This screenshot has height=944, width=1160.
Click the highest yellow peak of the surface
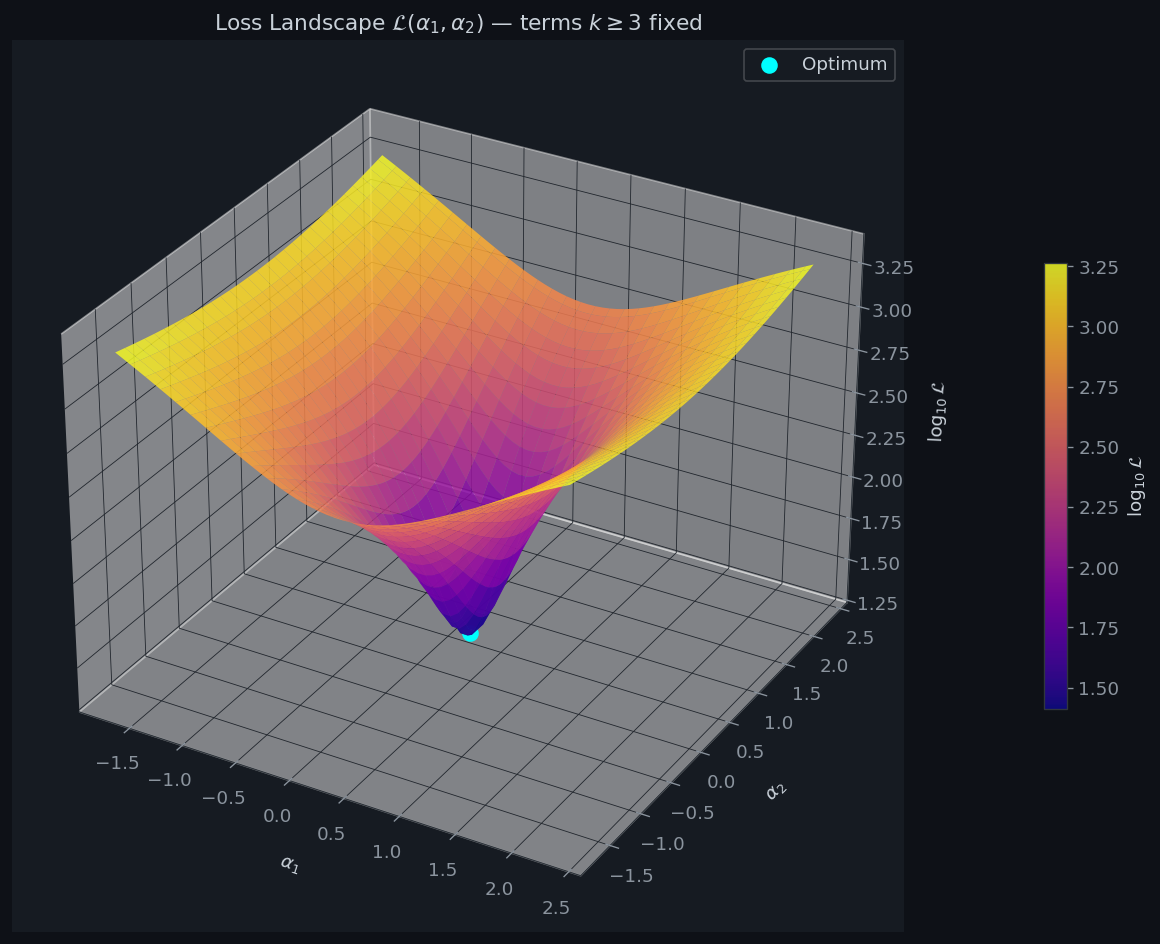pyautogui.click(x=381, y=158)
